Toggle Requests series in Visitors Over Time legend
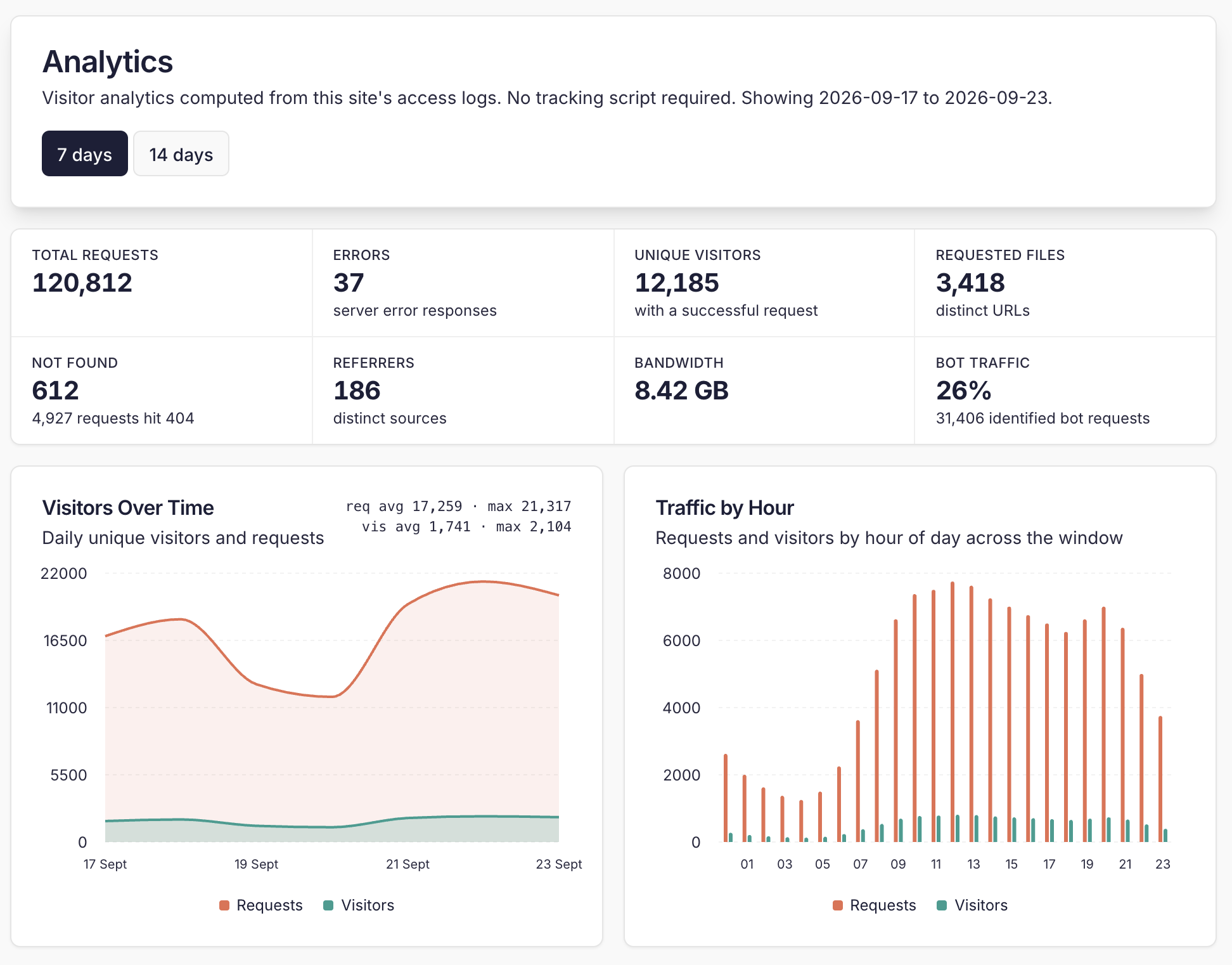The height and width of the screenshot is (965, 1232). [261, 905]
